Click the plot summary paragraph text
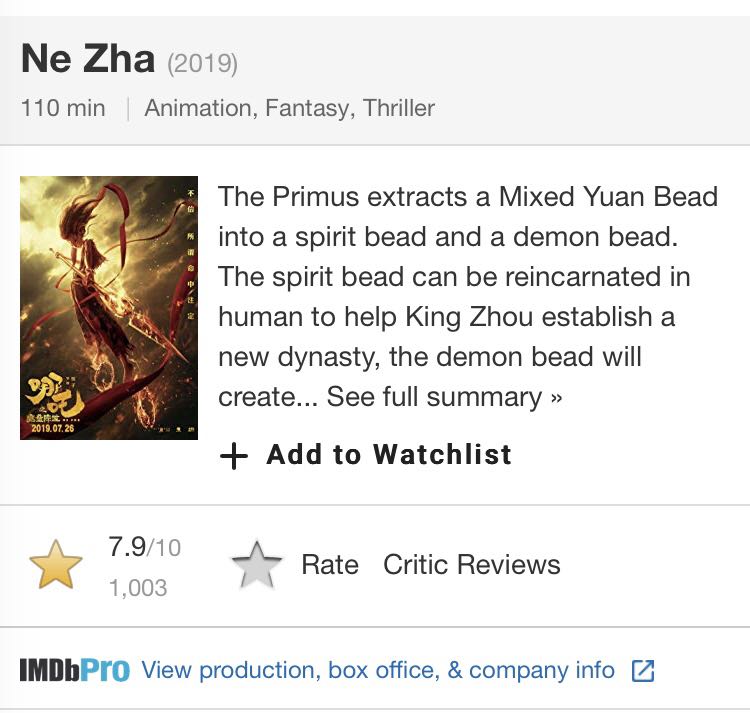 (468, 296)
